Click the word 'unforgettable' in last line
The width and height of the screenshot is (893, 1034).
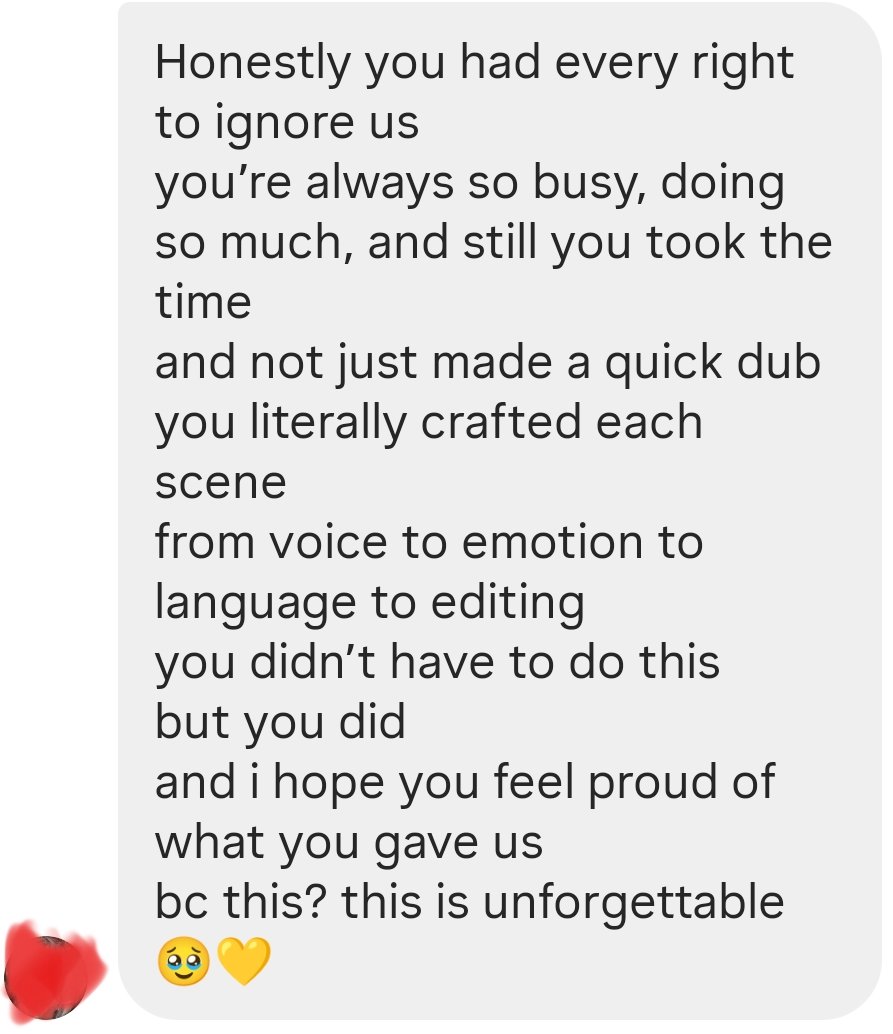[634, 902]
